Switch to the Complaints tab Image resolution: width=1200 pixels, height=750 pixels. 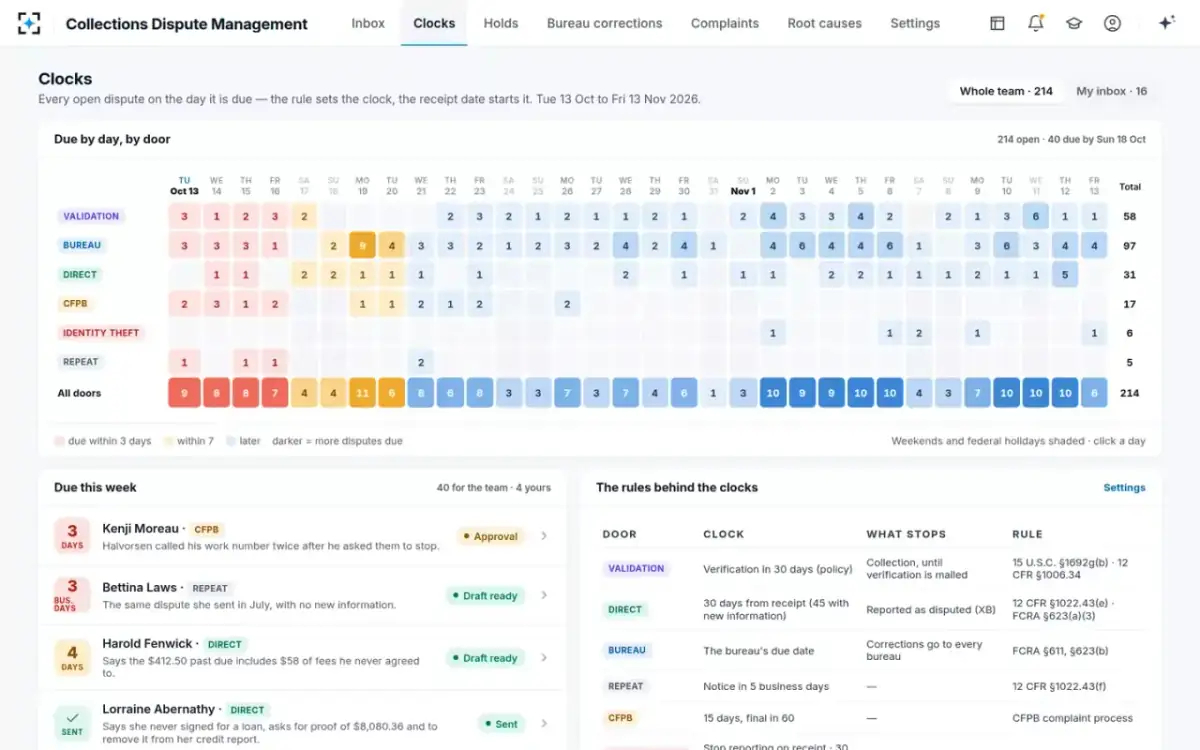(x=725, y=23)
